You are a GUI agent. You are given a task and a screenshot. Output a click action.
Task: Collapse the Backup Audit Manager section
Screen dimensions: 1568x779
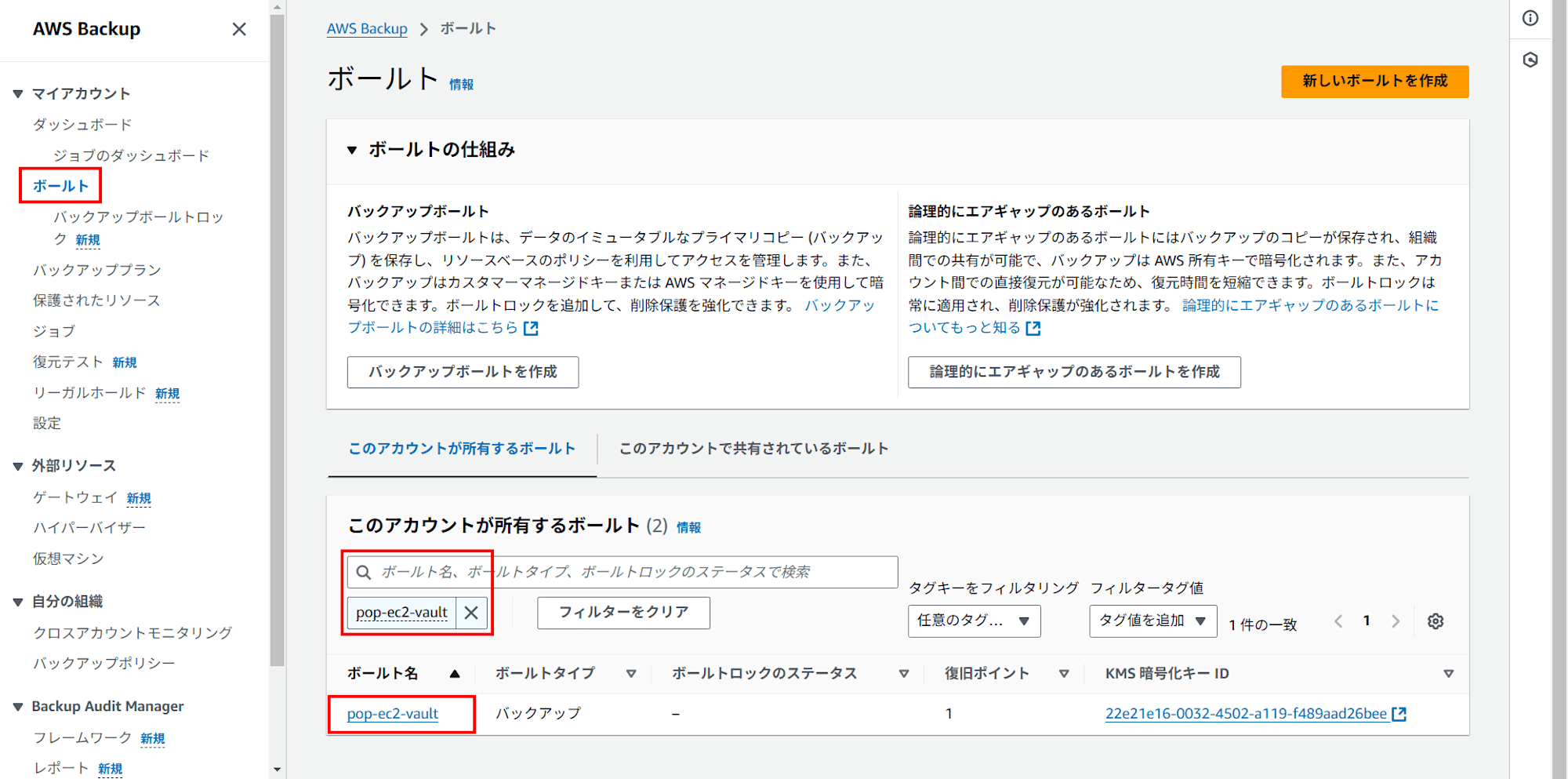point(18,707)
